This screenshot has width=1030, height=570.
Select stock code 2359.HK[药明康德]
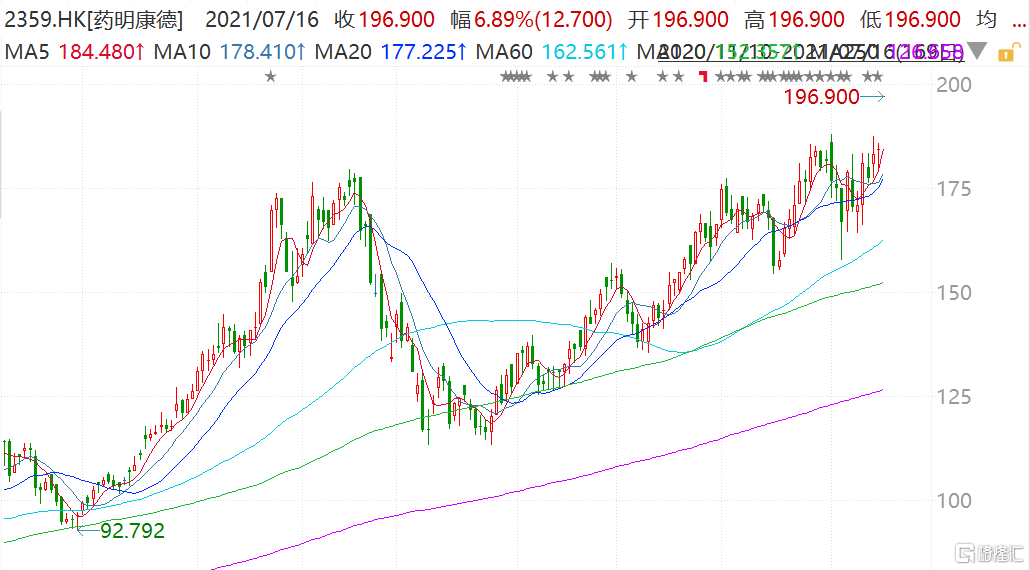[93, 20]
